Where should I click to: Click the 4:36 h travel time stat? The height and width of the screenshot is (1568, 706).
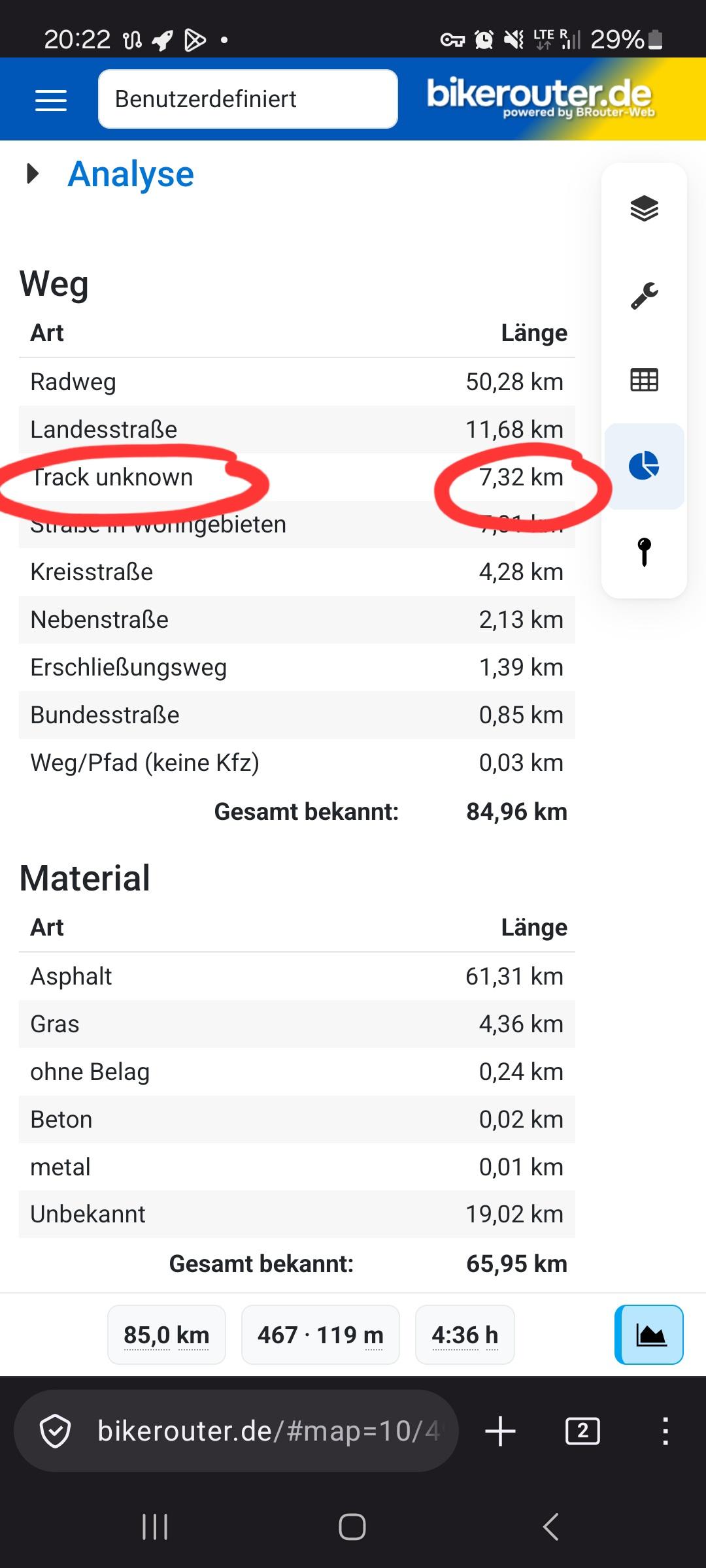[x=465, y=1335]
